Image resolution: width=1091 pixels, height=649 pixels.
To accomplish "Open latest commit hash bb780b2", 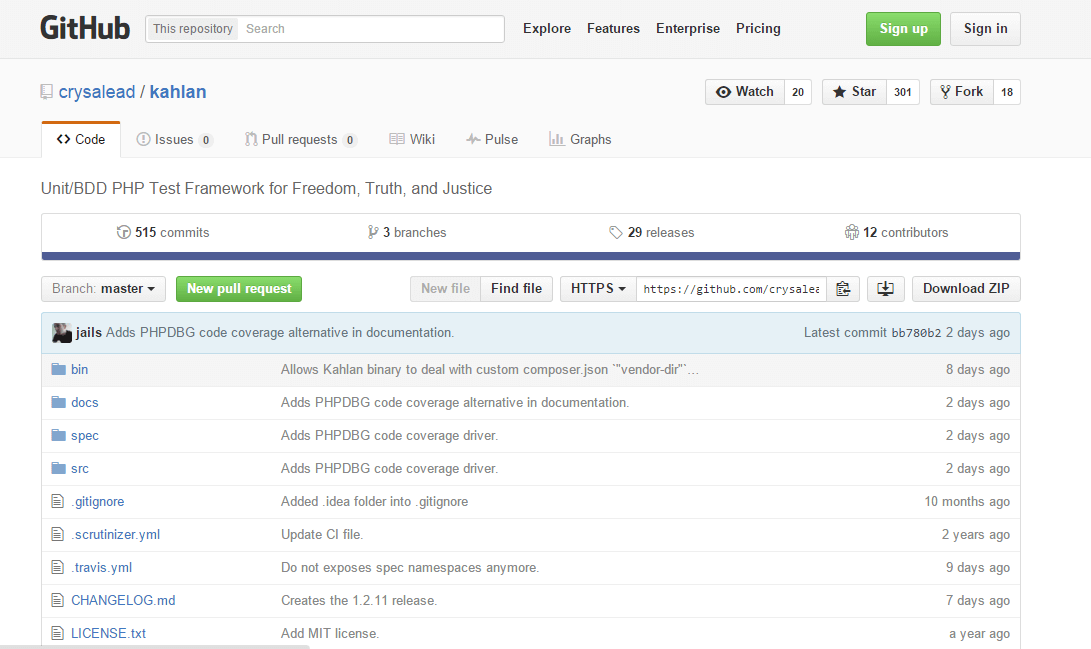I will click(916, 332).
